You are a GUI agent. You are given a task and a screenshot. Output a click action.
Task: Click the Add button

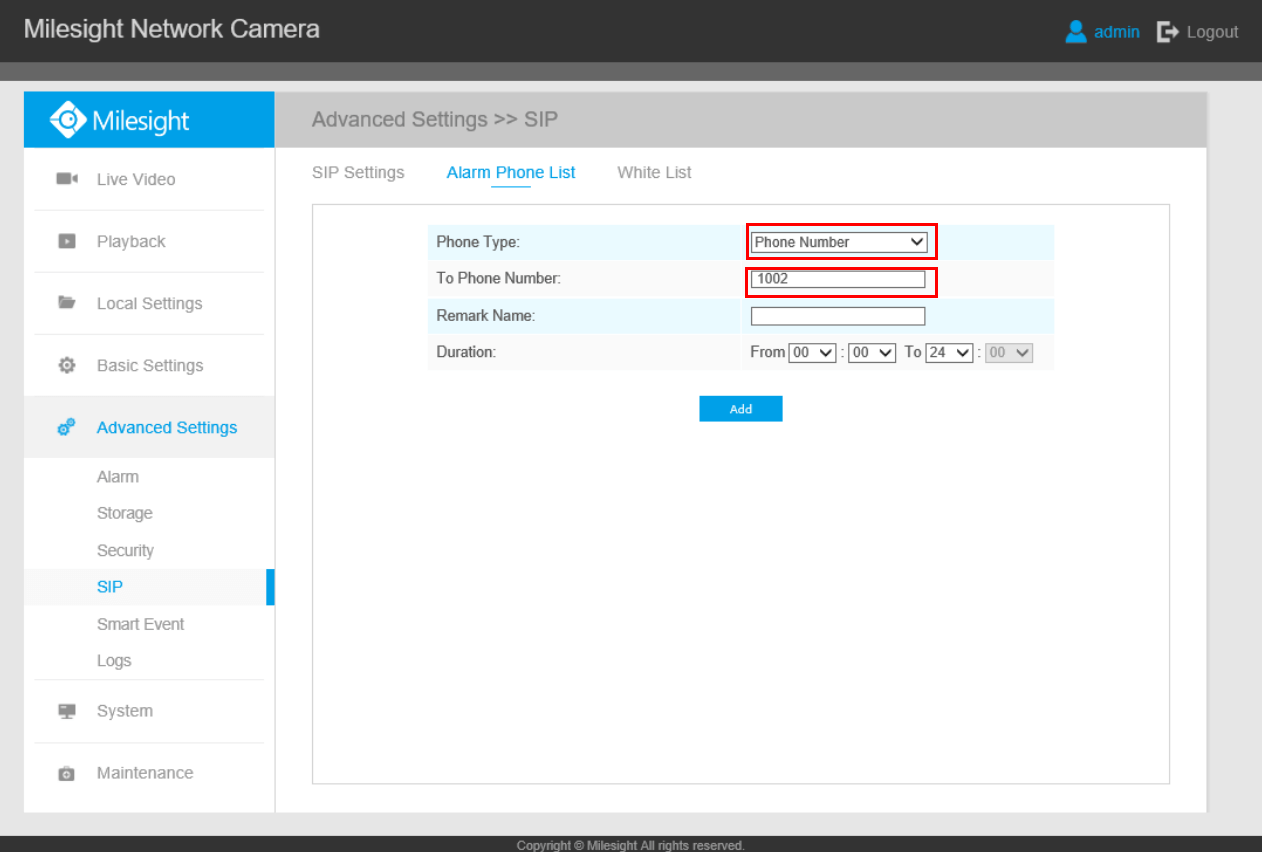point(741,409)
